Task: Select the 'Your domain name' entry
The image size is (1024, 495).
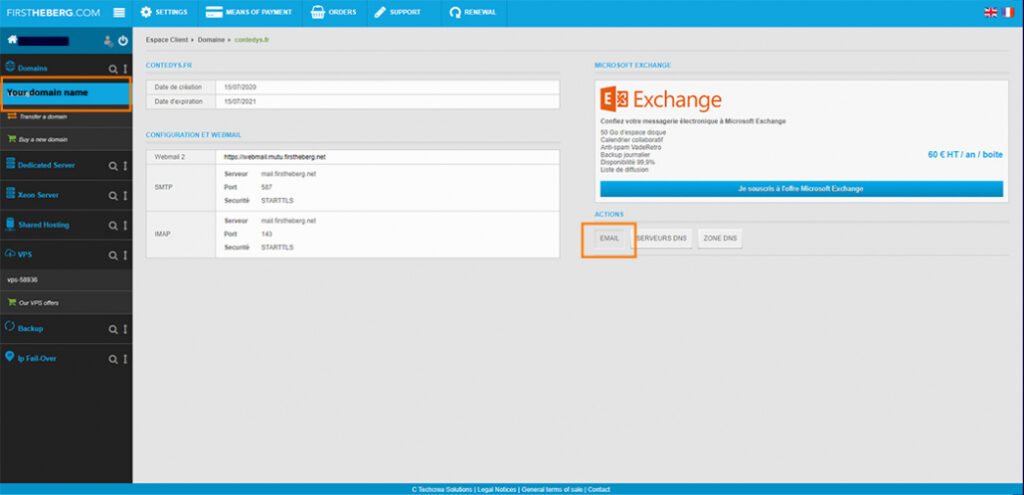Action: tap(66, 93)
